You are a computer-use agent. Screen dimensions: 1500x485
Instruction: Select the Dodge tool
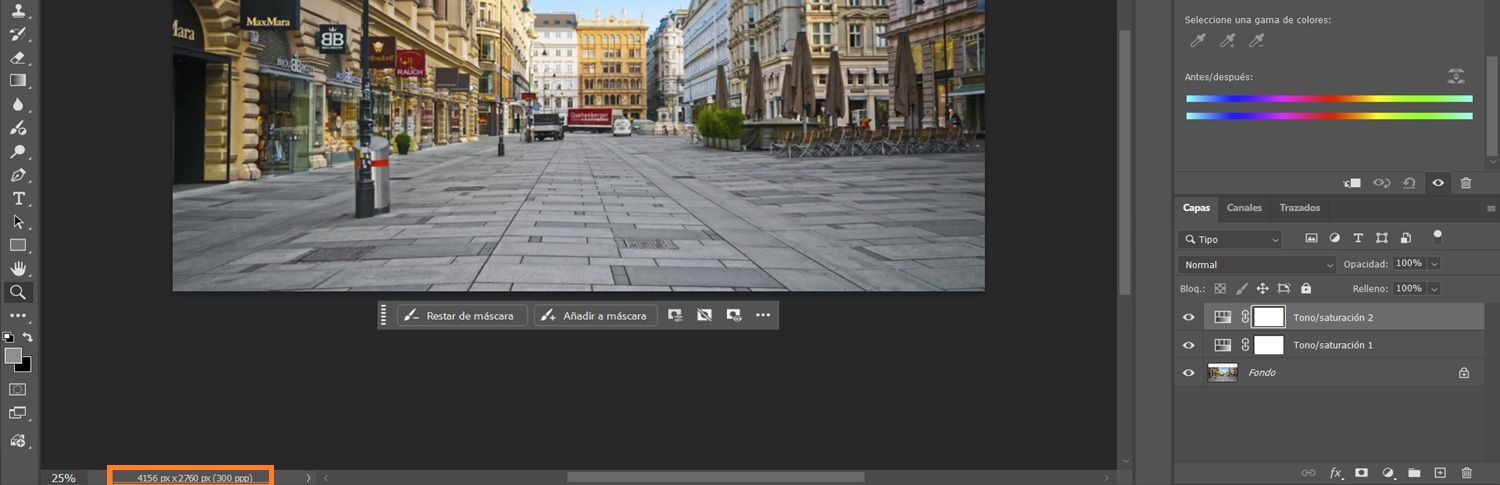[18, 152]
